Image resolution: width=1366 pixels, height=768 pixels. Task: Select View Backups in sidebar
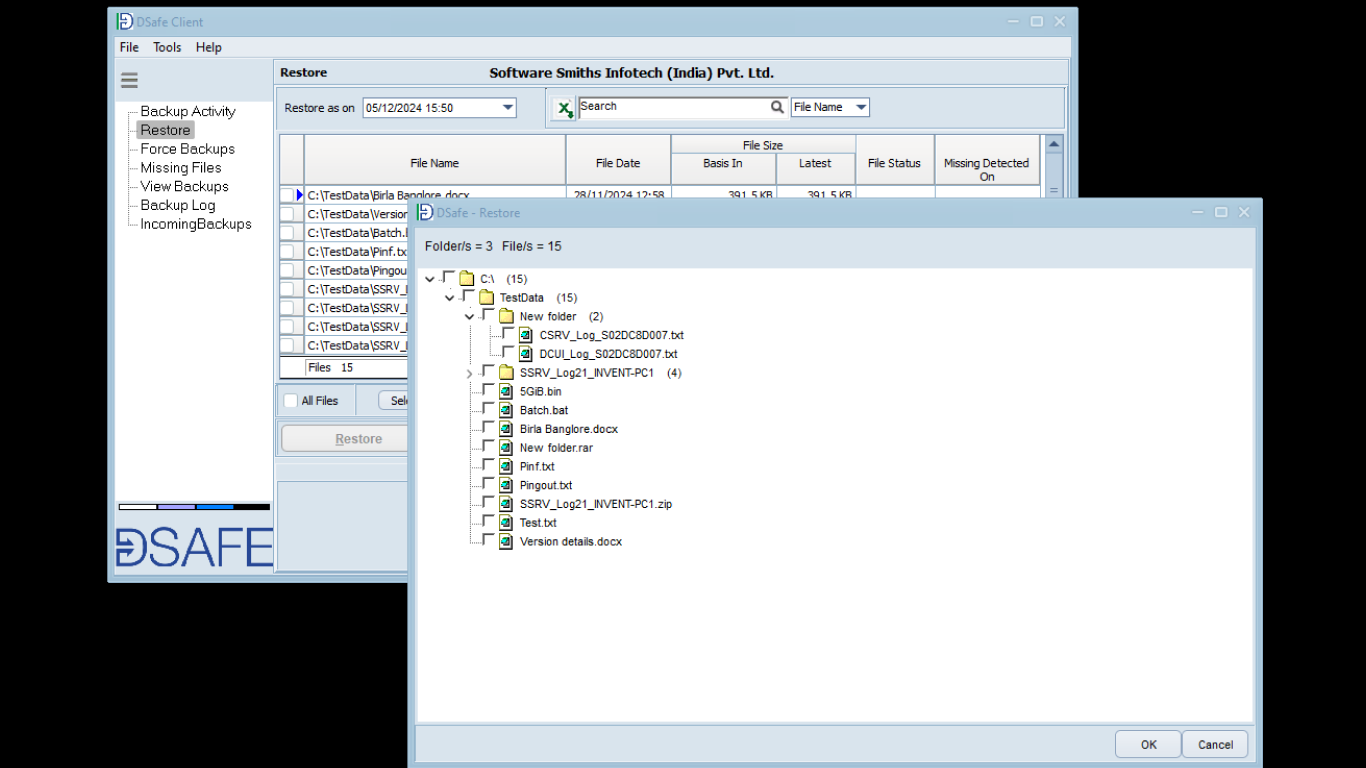pos(184,186)
